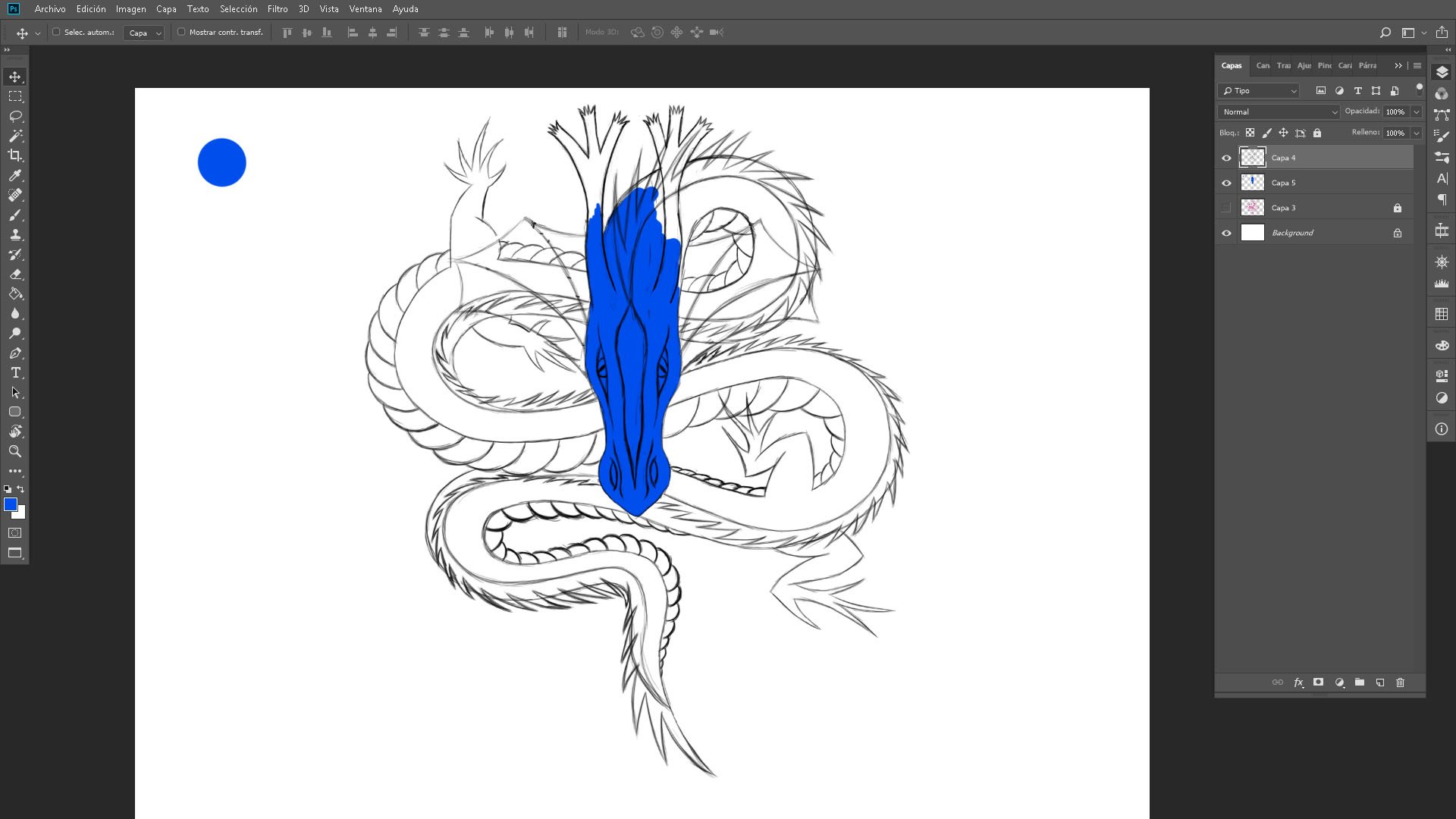
Task: Swap foreground and background colors
Action: (x=21, y=489)
